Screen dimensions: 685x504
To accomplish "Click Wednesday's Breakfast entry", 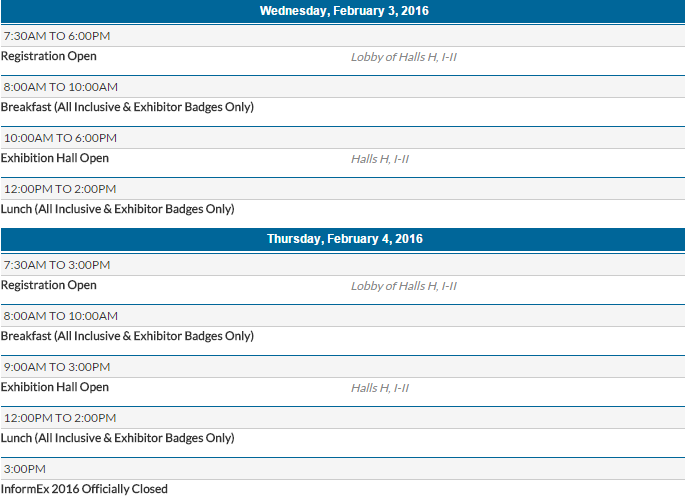I will point(127,107).
